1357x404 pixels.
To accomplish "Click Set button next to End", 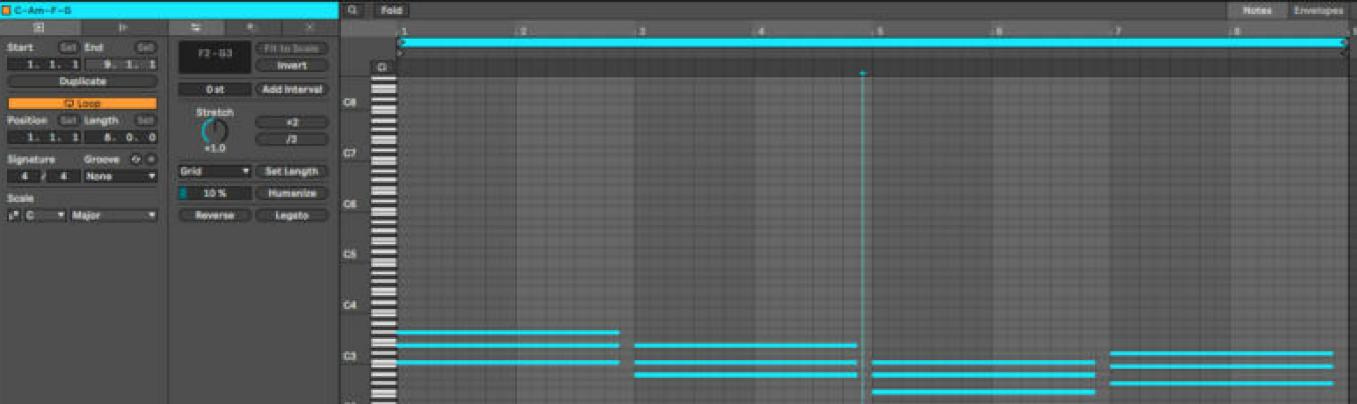I will click(x=145, y=47).
